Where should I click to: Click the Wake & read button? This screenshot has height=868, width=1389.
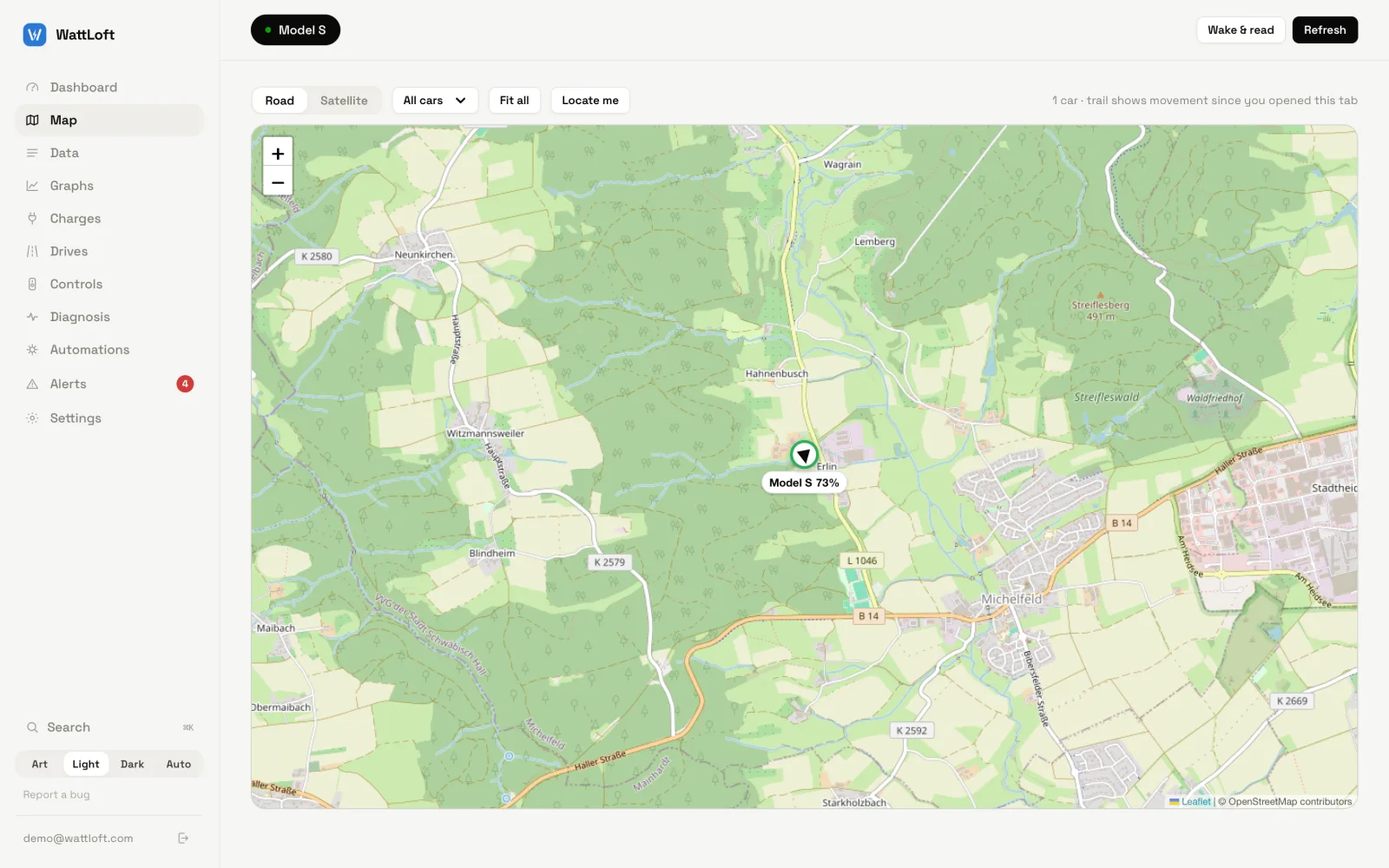pos(1241,30)
